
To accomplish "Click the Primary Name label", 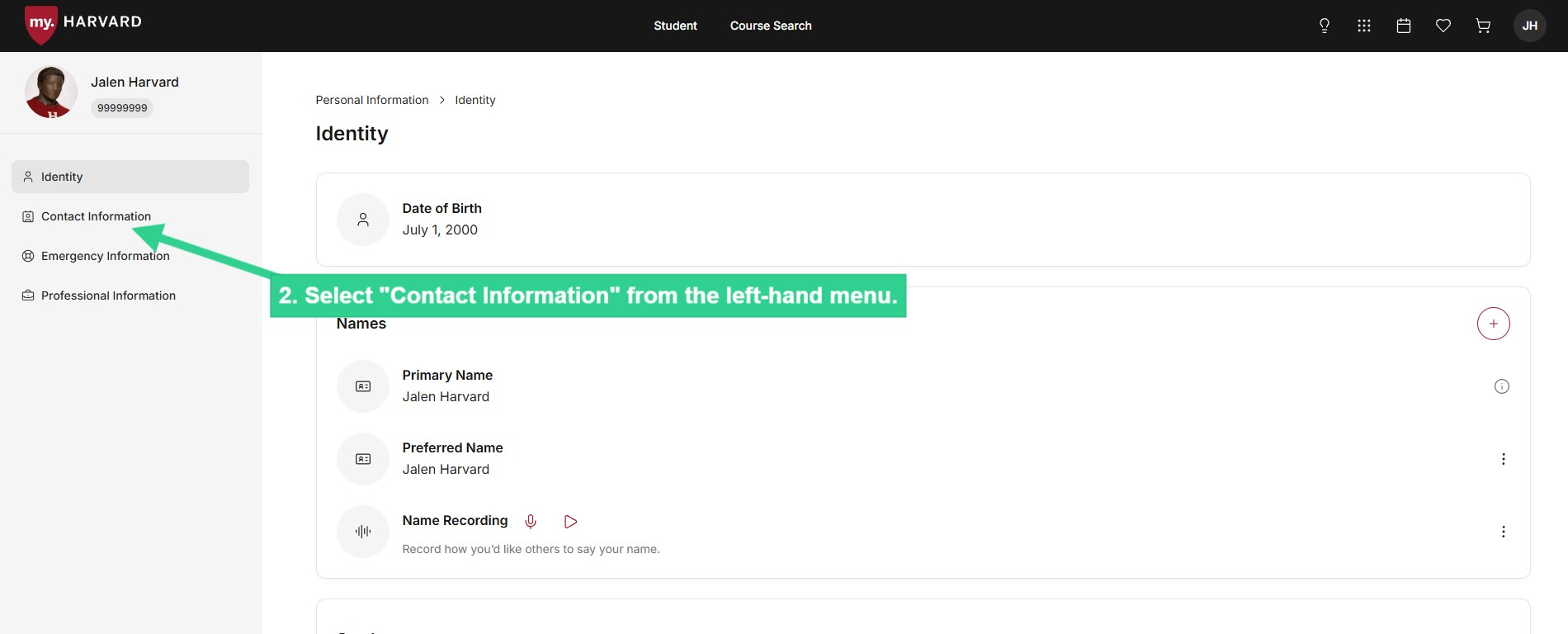I will pos(447,376).
